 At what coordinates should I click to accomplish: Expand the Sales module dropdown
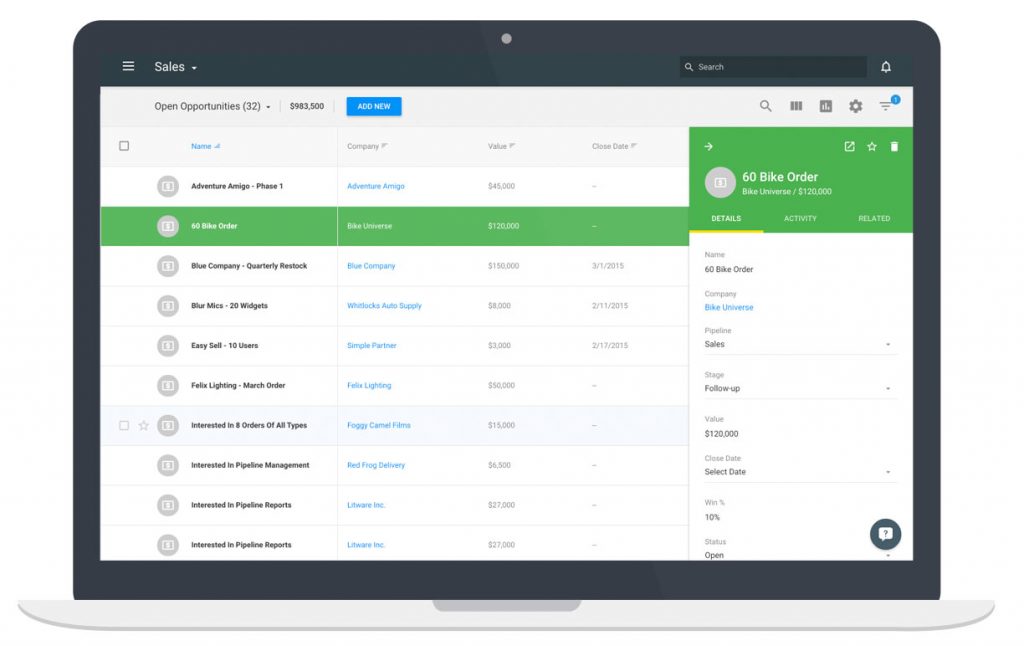(176, 67)
